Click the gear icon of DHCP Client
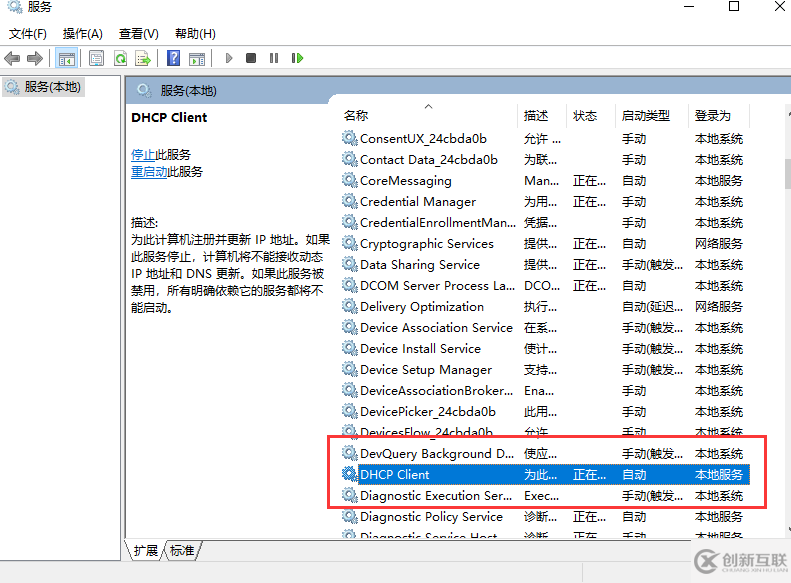Image resolution: width=791 pixels, height=583 pixels. click(350, 474)
